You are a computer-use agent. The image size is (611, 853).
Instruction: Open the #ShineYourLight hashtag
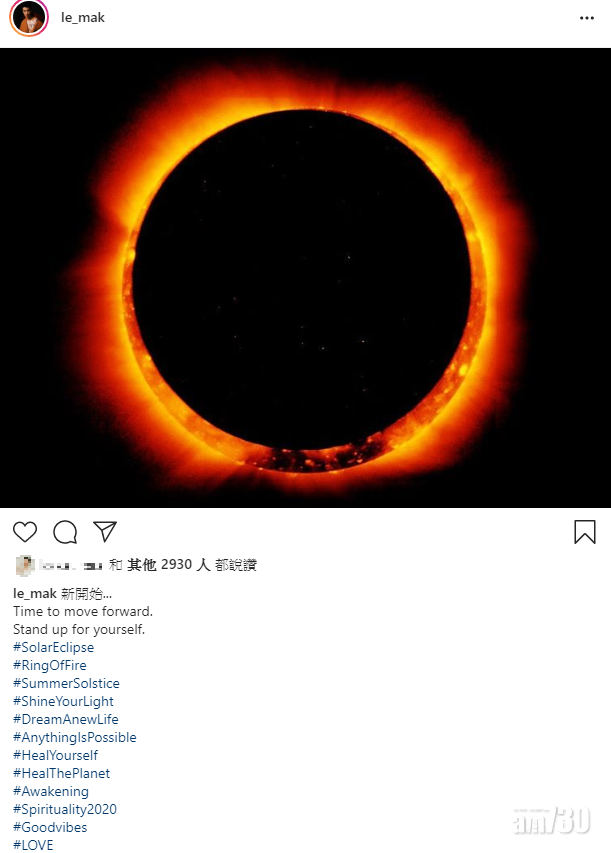pos(63,701)
